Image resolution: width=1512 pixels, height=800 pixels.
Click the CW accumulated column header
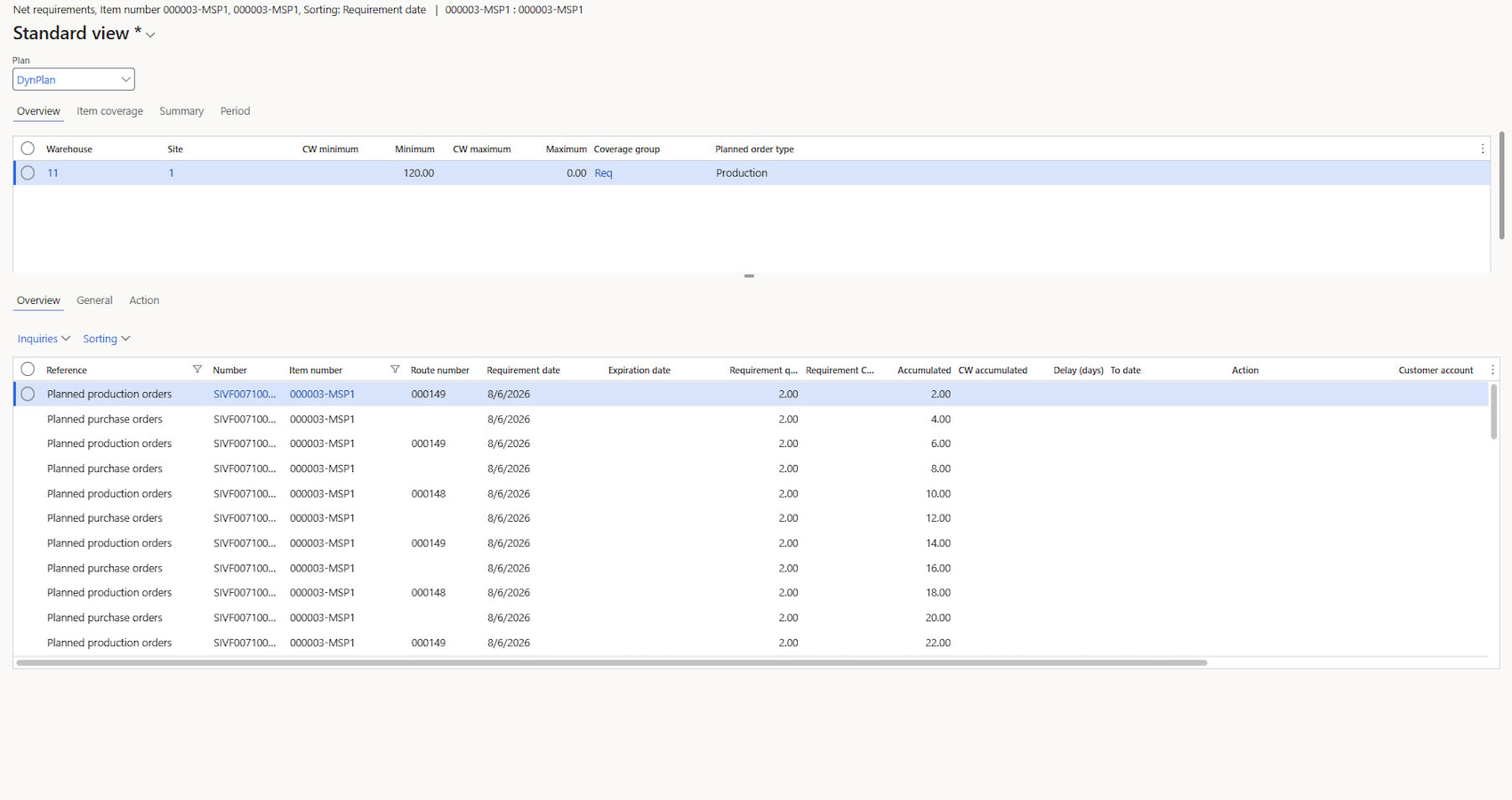point(993,370)
